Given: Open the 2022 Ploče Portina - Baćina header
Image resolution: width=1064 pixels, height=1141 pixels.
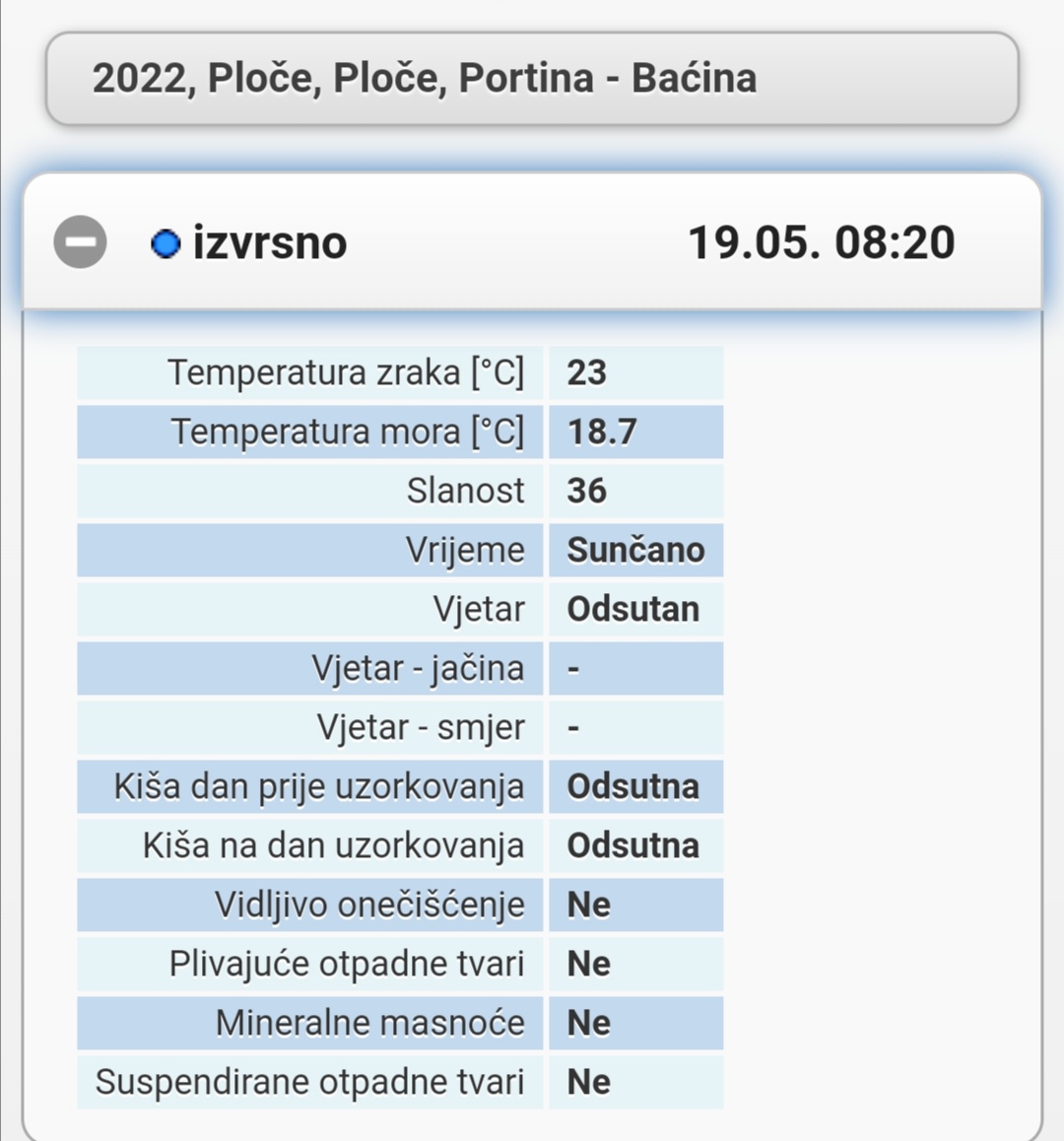Looking at the screenshot, I should tap(532, 79).
